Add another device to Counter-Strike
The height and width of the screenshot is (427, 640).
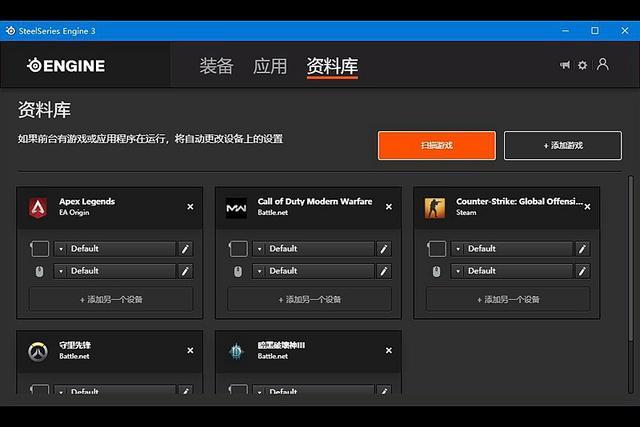tap(508, 299)
